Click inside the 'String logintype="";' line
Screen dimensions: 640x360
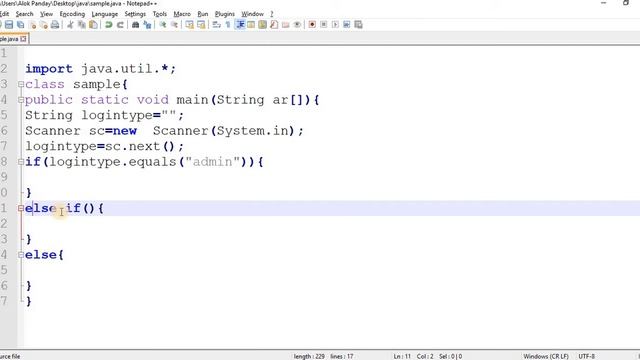pos(104,116)
